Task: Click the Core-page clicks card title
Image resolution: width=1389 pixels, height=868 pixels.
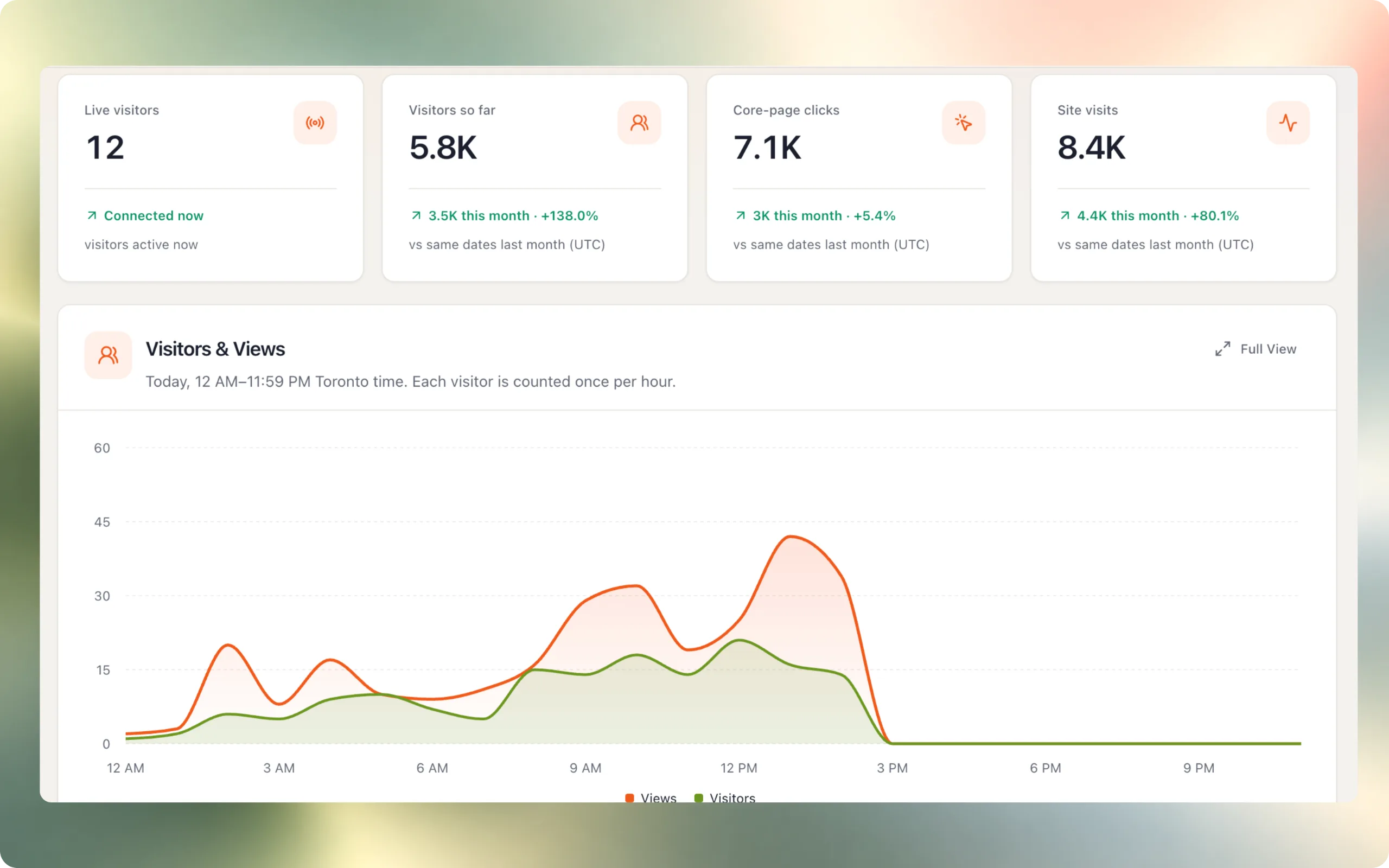Action: pyautogui.click(x=786, y=110)
